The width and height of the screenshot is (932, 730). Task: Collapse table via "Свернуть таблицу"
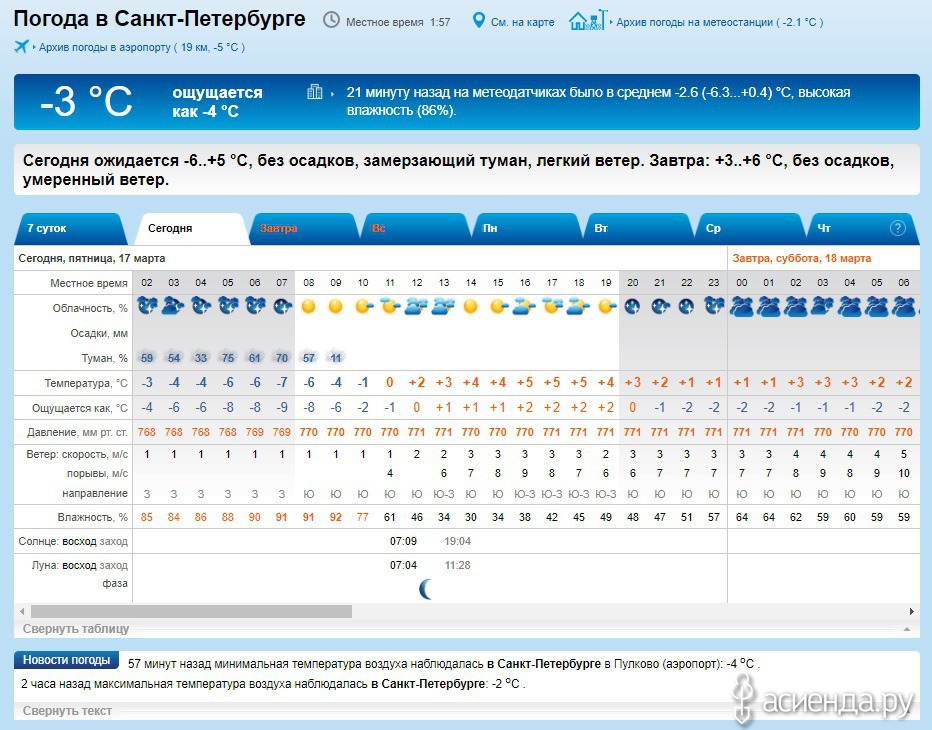76,629
